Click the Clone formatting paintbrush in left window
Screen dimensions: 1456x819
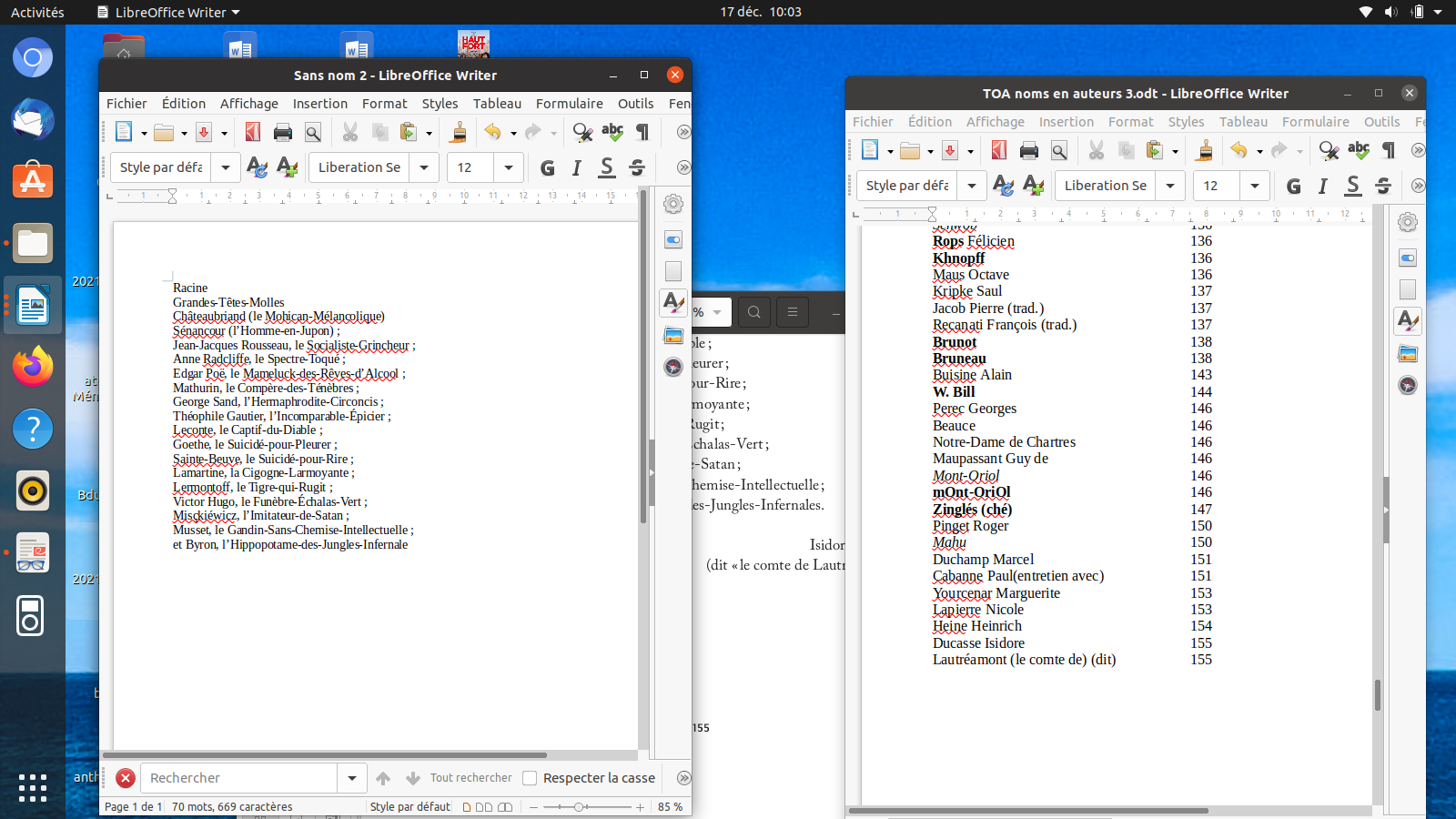tap(459, 133)
